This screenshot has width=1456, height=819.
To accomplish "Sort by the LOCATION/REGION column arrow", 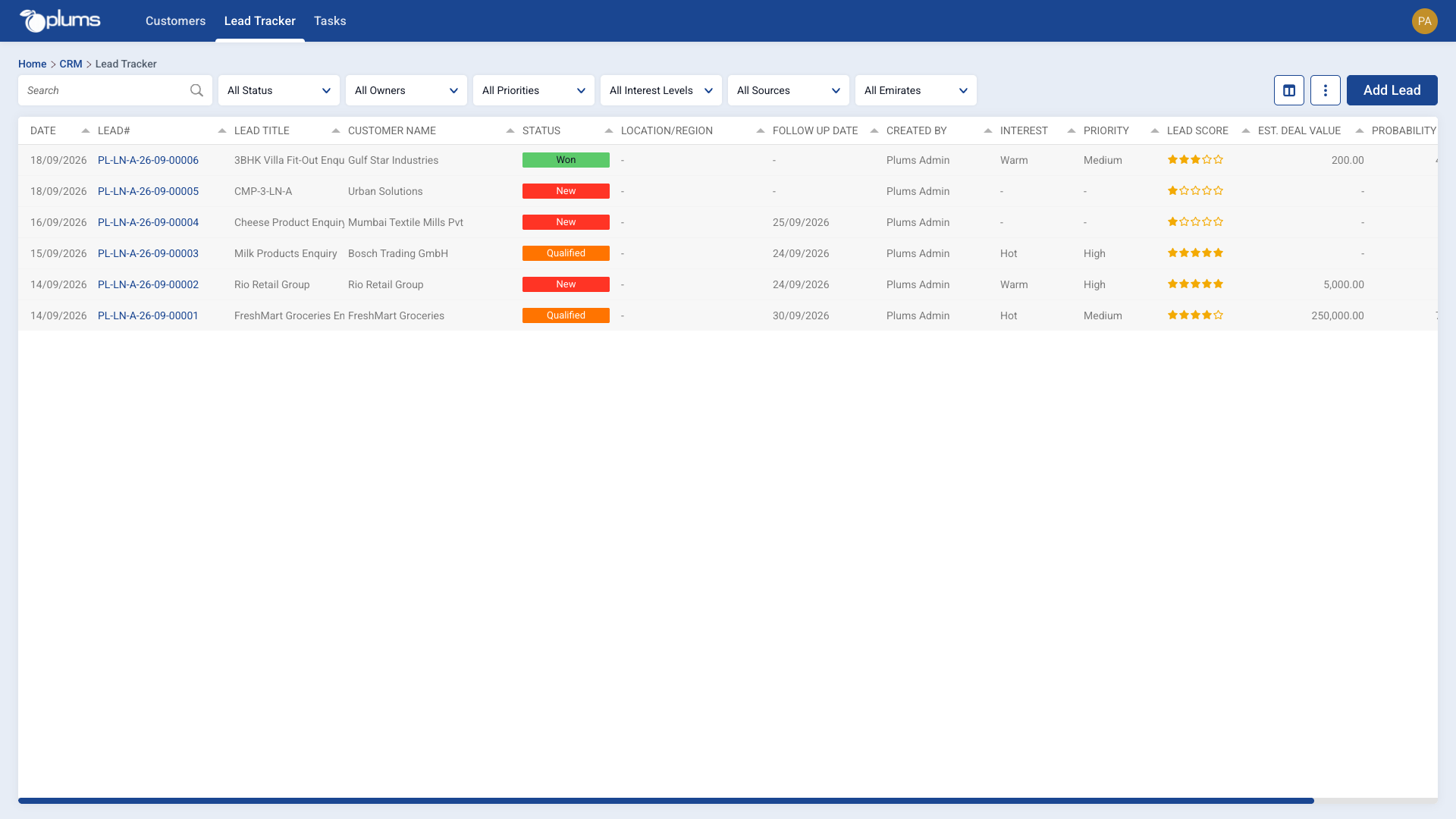I will [761, 130].
